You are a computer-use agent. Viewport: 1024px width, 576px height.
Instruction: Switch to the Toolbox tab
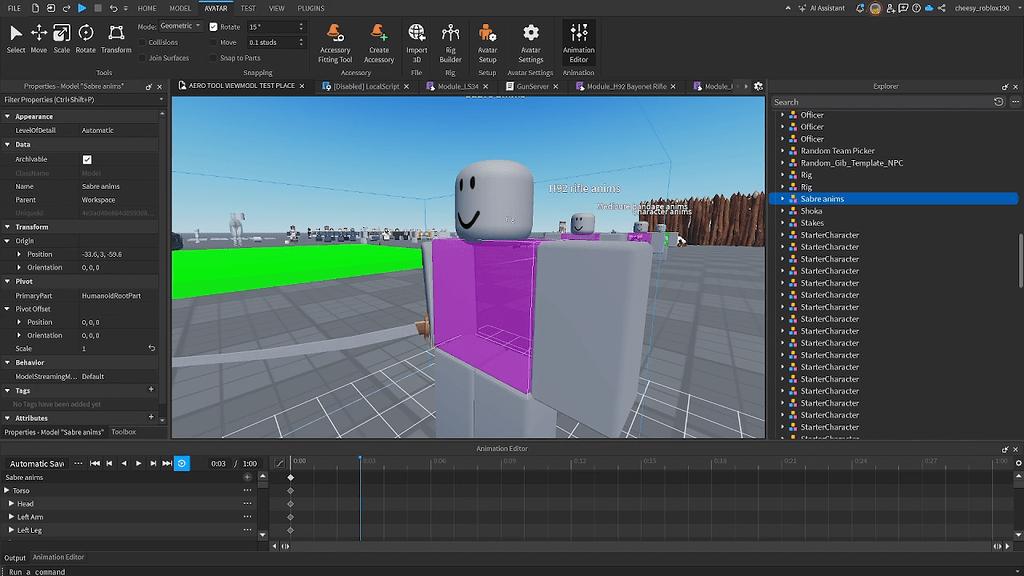123,432
